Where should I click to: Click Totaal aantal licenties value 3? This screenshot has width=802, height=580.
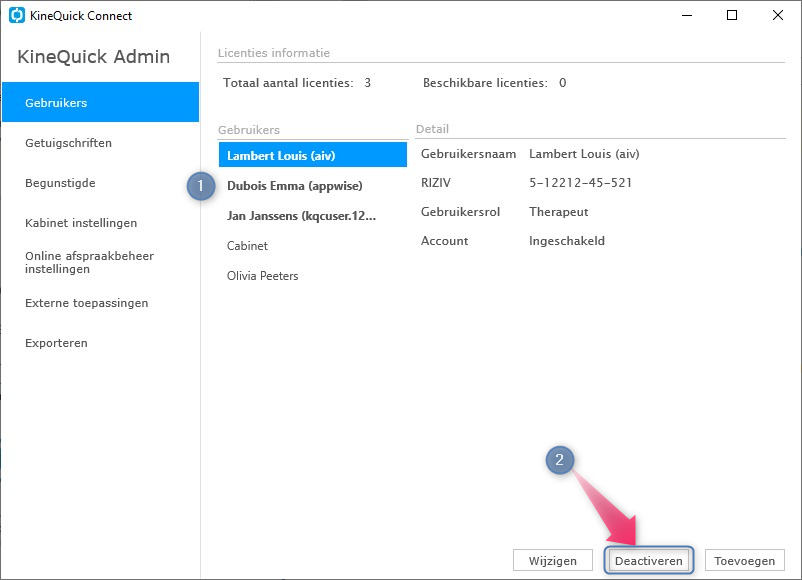367,83
